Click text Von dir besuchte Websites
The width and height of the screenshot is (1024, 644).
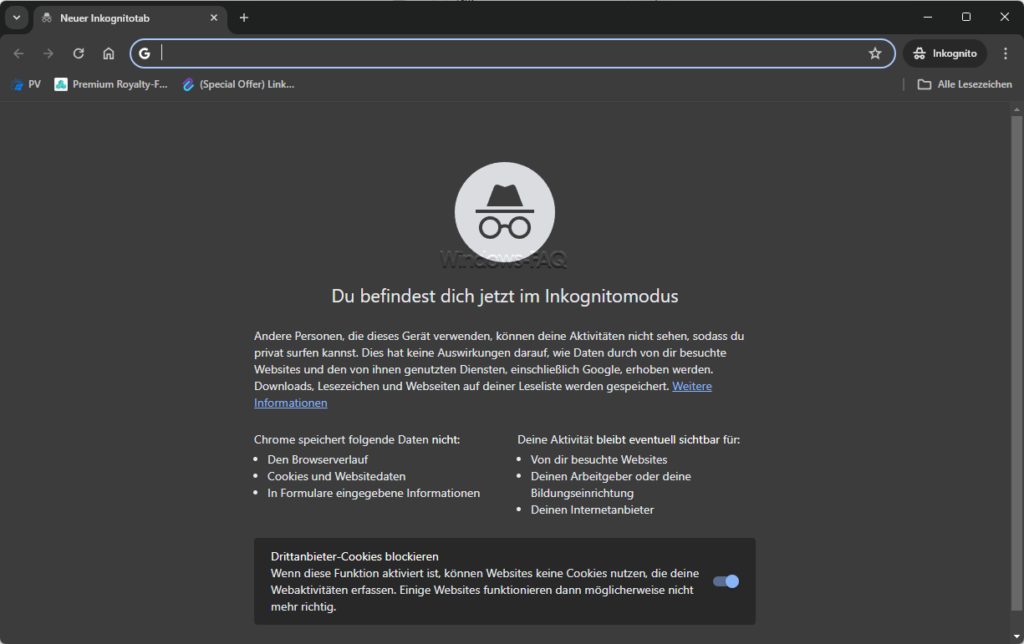point(599,460)
